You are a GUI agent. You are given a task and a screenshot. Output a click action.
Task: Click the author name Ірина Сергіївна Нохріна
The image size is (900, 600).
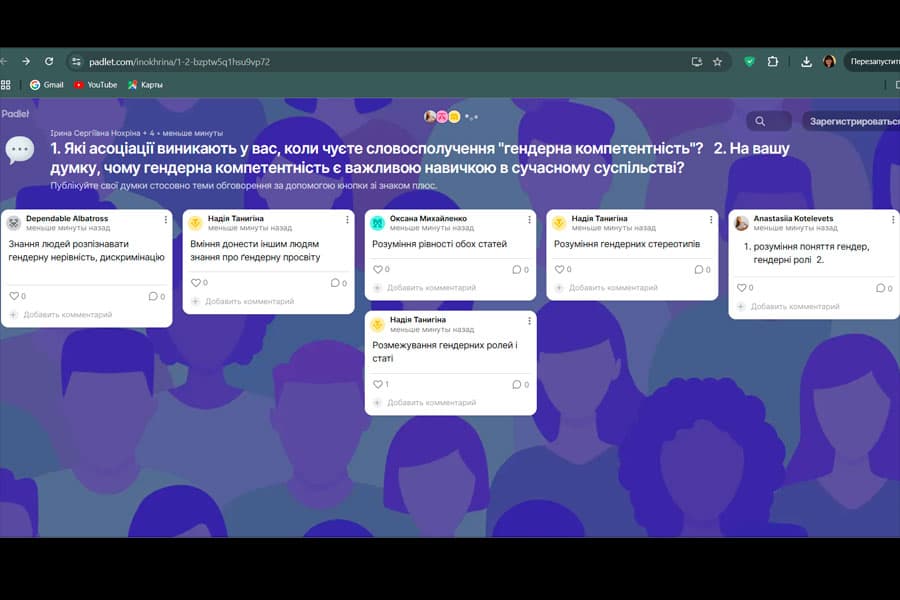tap(95, 133)
